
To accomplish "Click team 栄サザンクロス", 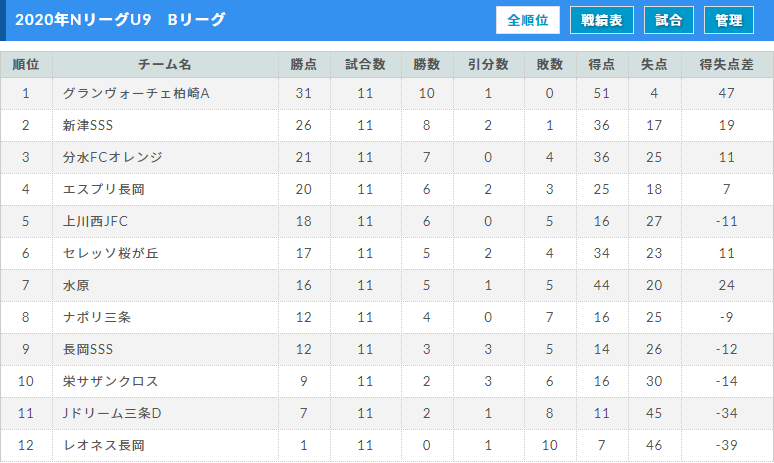I will 111,382.
